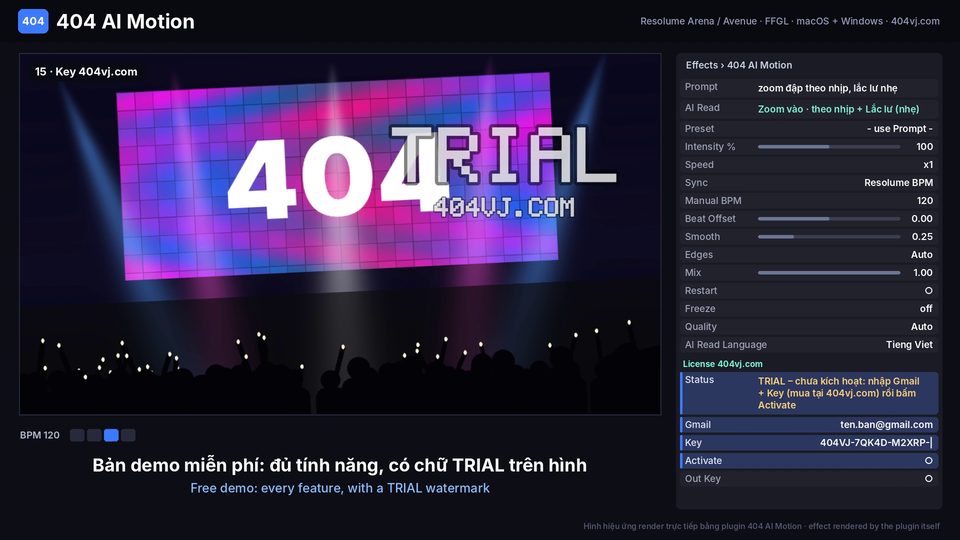
Task: Click the active blue beat indicator
Action: pos(111,435)
